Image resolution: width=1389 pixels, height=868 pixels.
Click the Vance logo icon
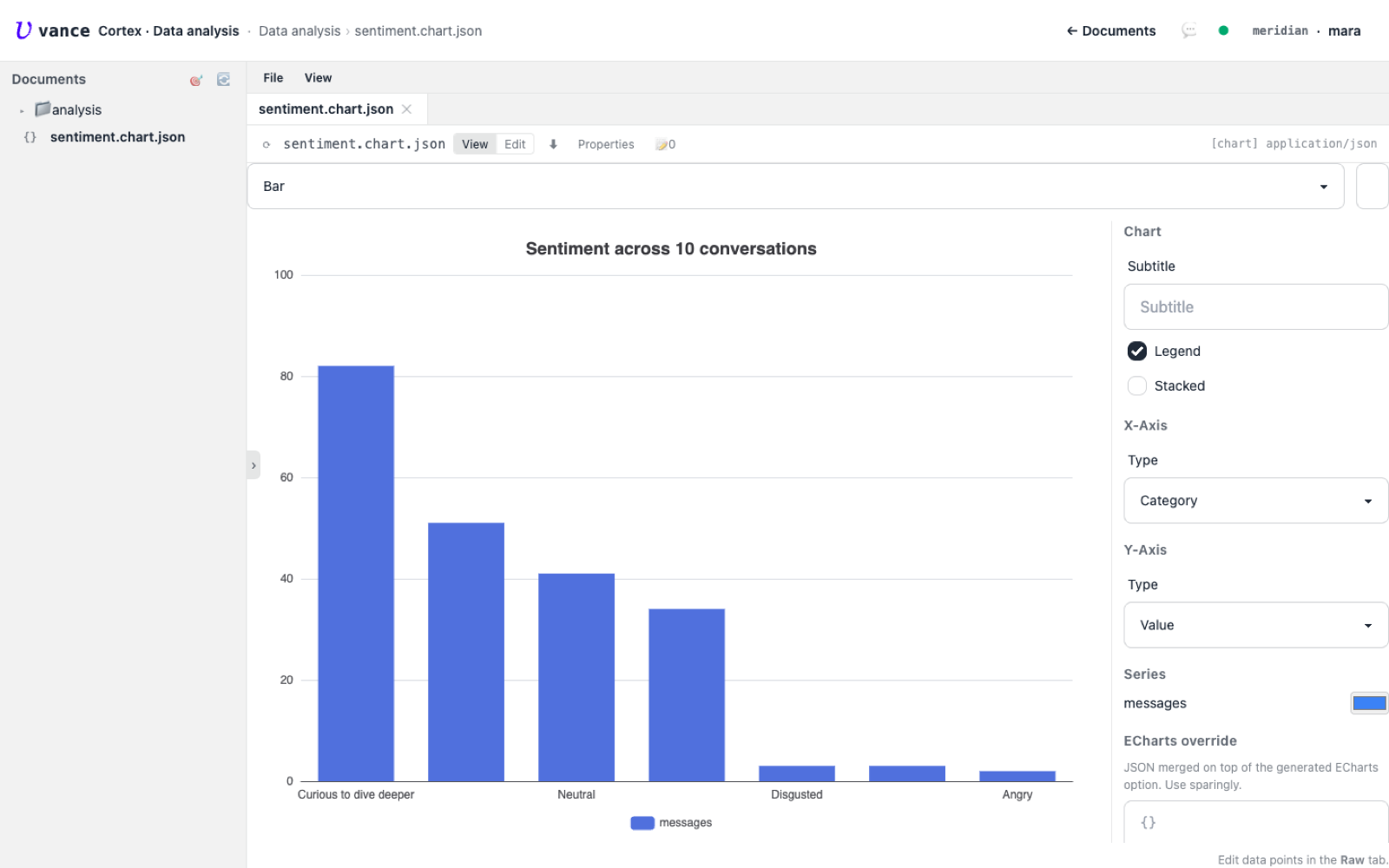pyautogui.click(x=23, y=30)
